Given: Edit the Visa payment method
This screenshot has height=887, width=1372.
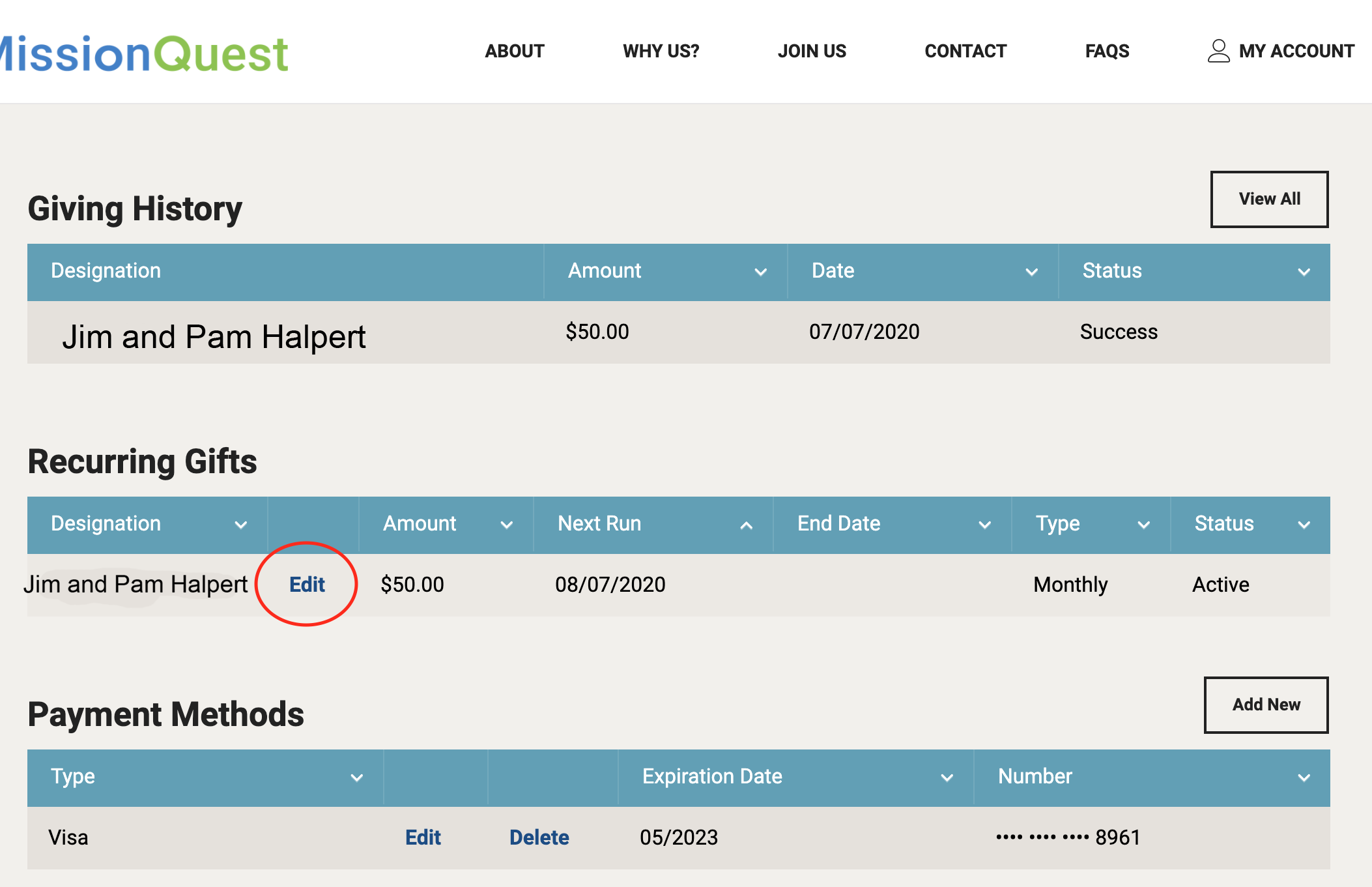Looking at the screenshot, I should point(423,837).
